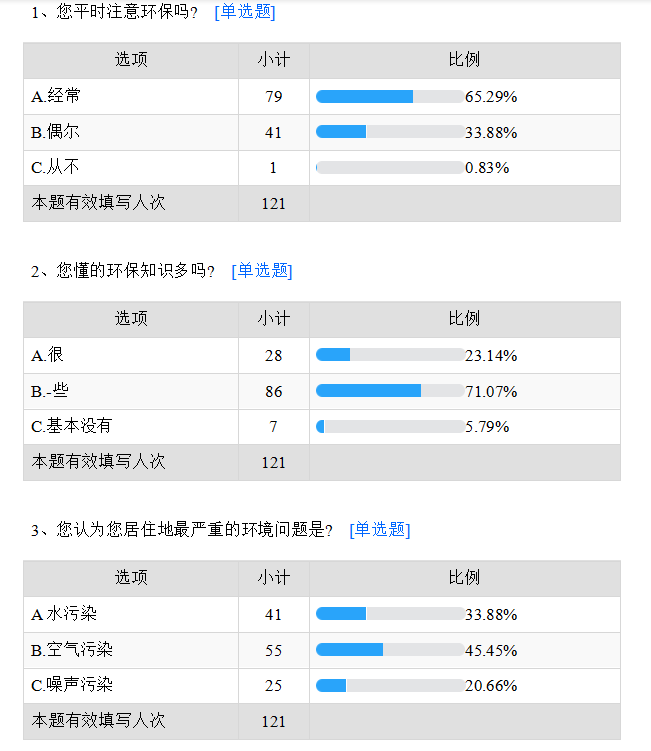Click the 选项 header in question 1 table

131,60
